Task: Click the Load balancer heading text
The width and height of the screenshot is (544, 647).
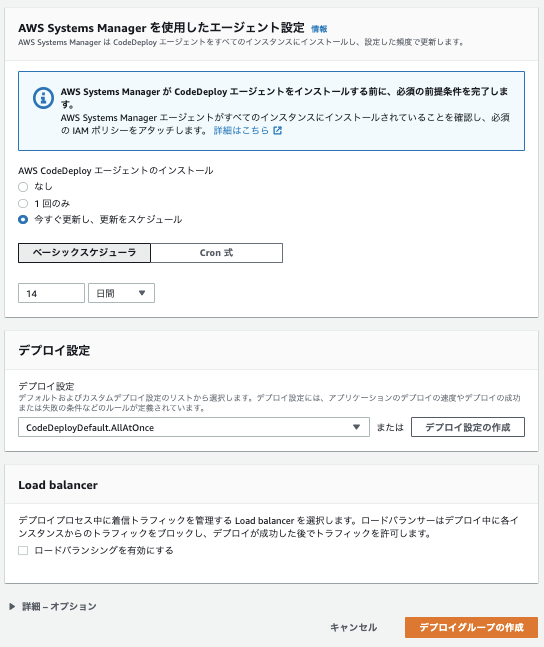Action: click(x=58, y=485)
